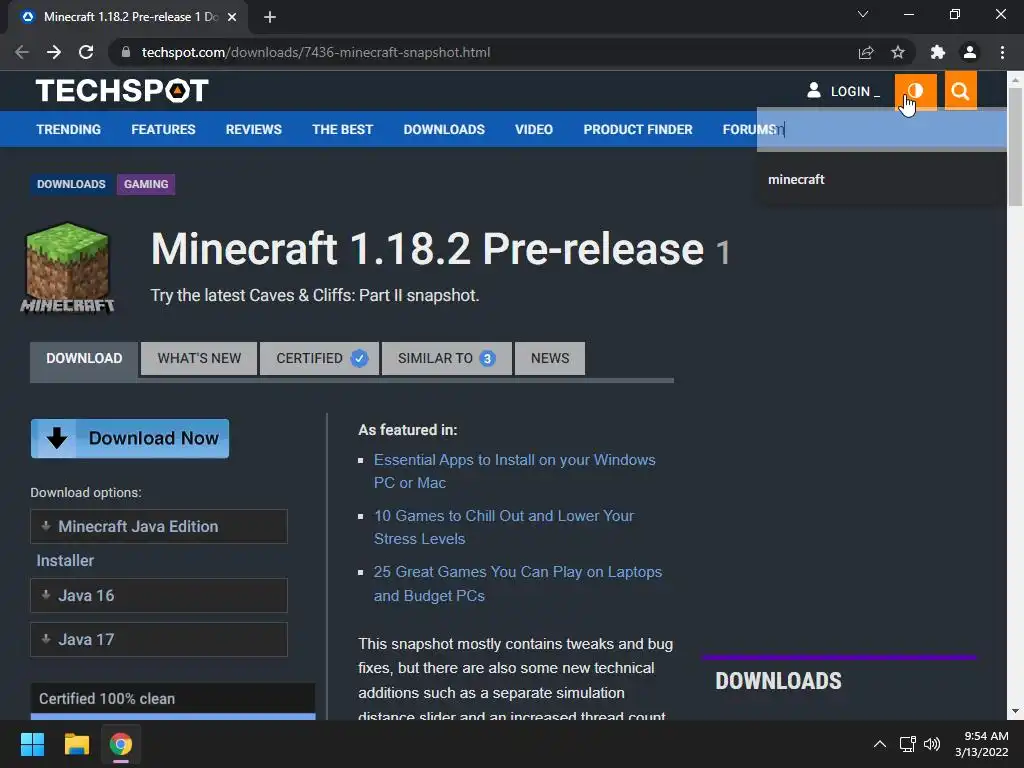Open Essential Apps to Install link
This screenshot has width=1024, height=768.
tap(515, 471)
